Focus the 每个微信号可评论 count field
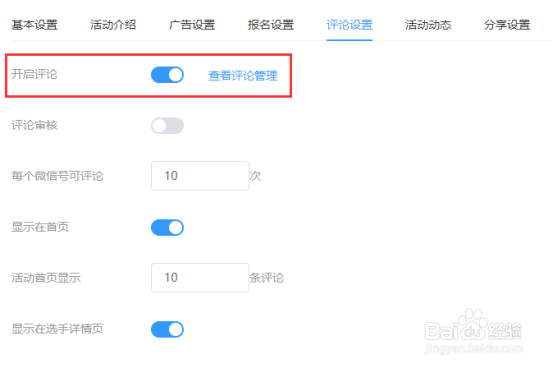 [200, 176]
